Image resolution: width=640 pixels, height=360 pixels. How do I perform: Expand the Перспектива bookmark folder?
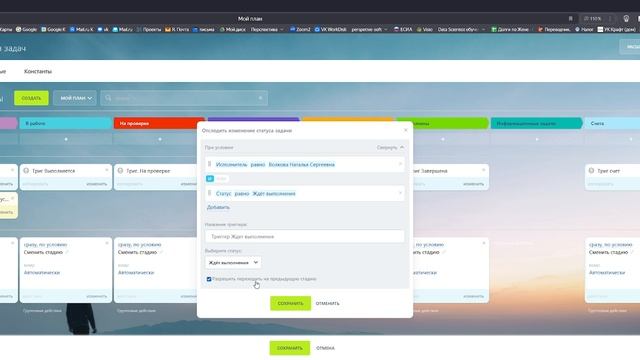pos(267,29)
